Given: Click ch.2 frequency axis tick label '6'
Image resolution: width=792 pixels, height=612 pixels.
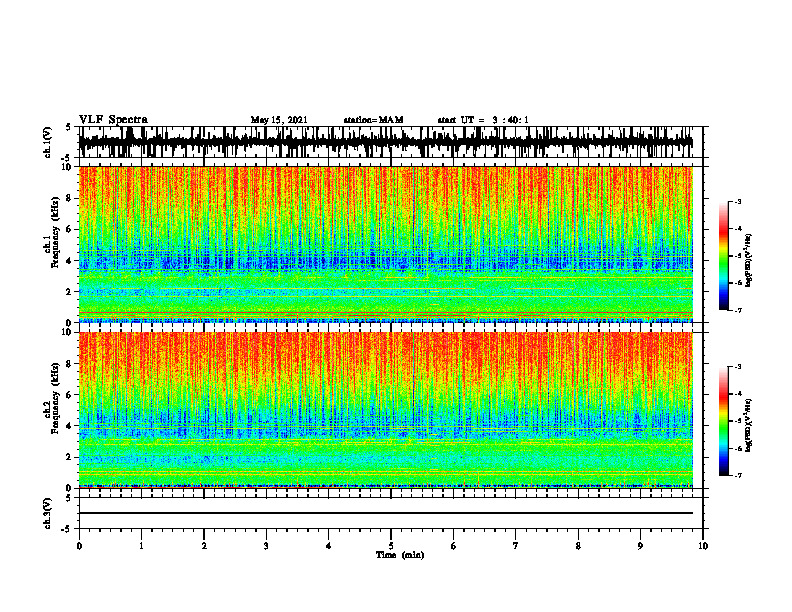Looking at the screenshot, I should point(69,395).
